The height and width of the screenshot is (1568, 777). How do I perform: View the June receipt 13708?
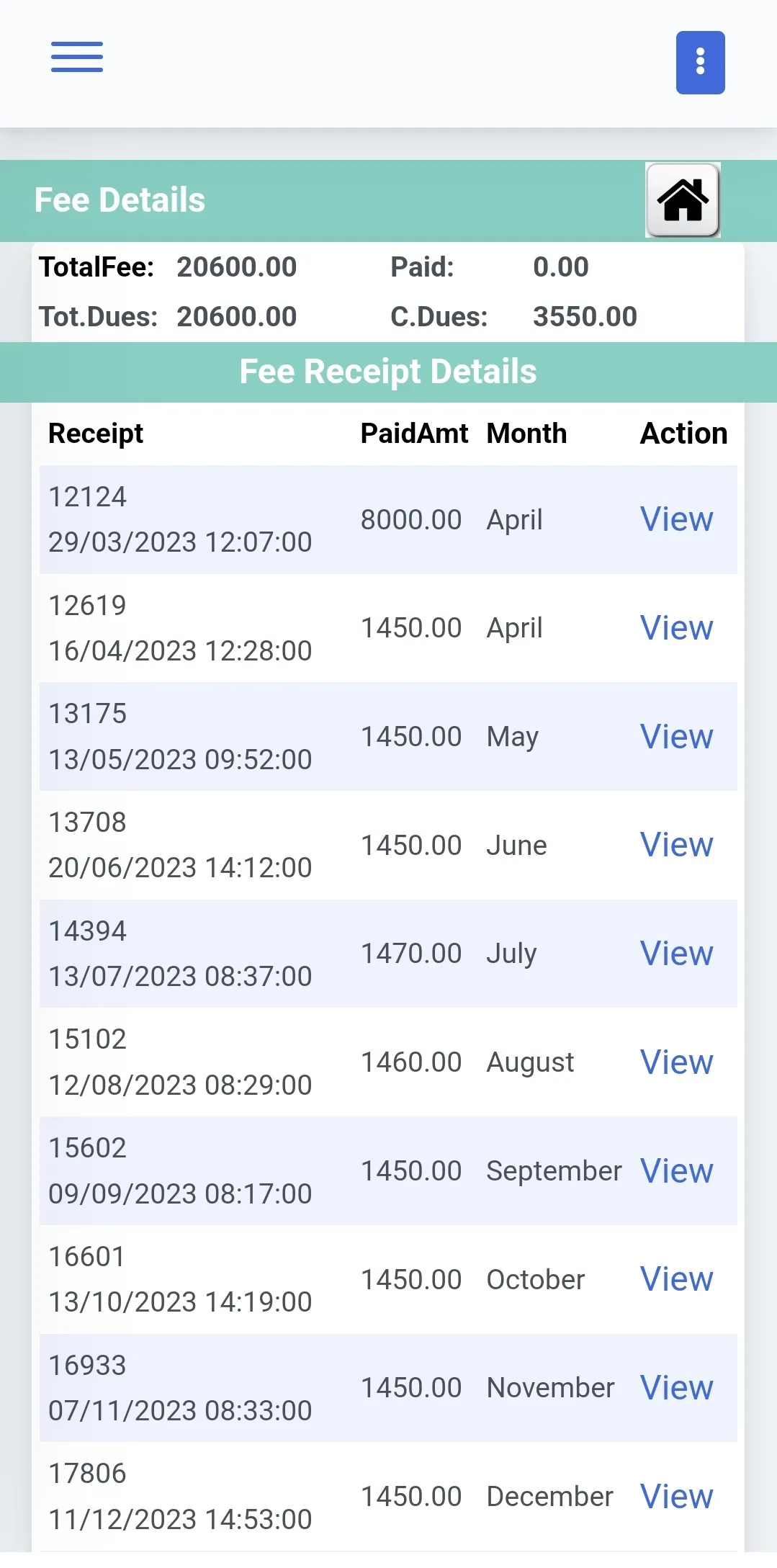[676, 845]
